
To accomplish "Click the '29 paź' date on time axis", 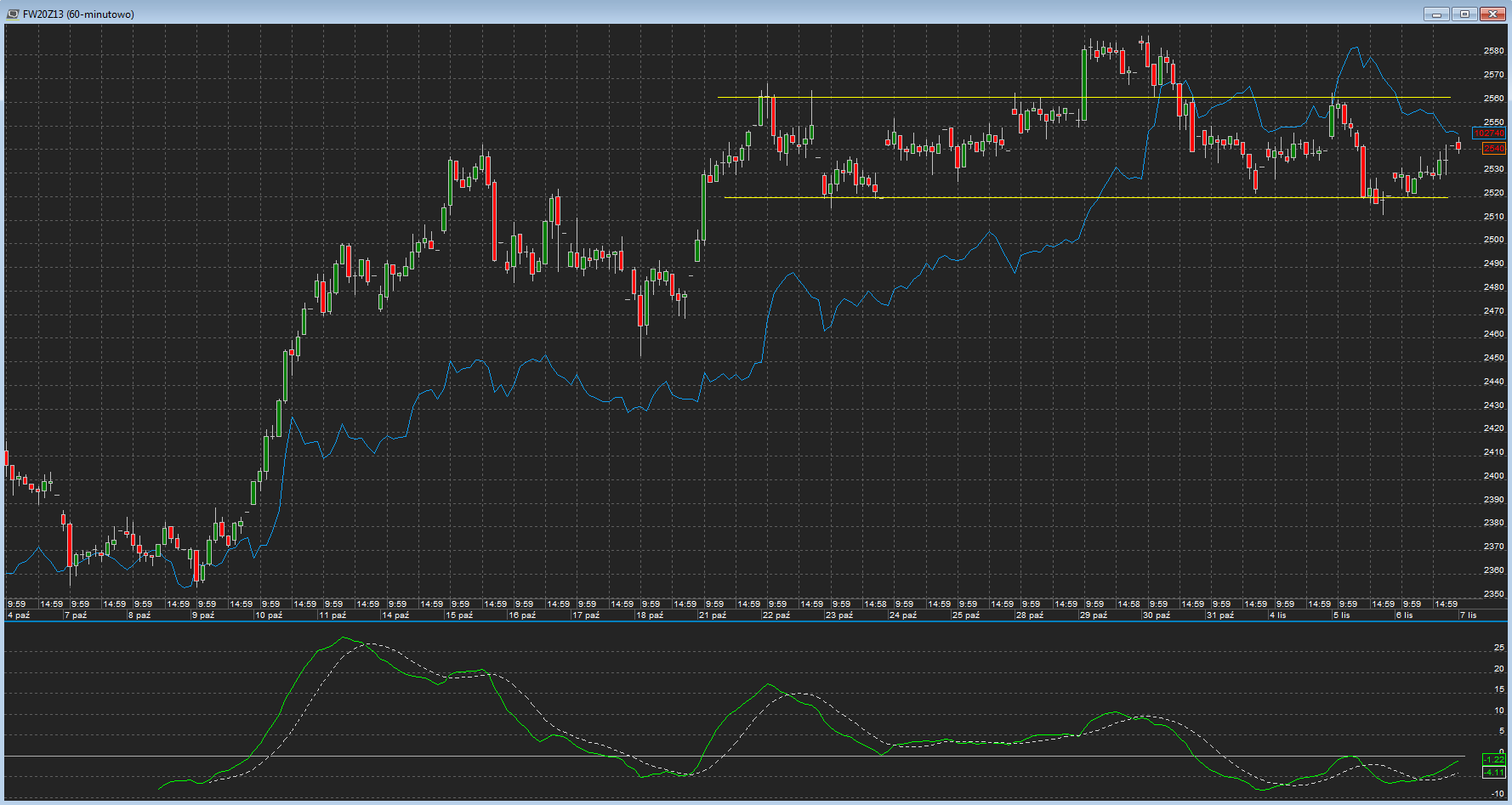I will tap(1094, 615).
